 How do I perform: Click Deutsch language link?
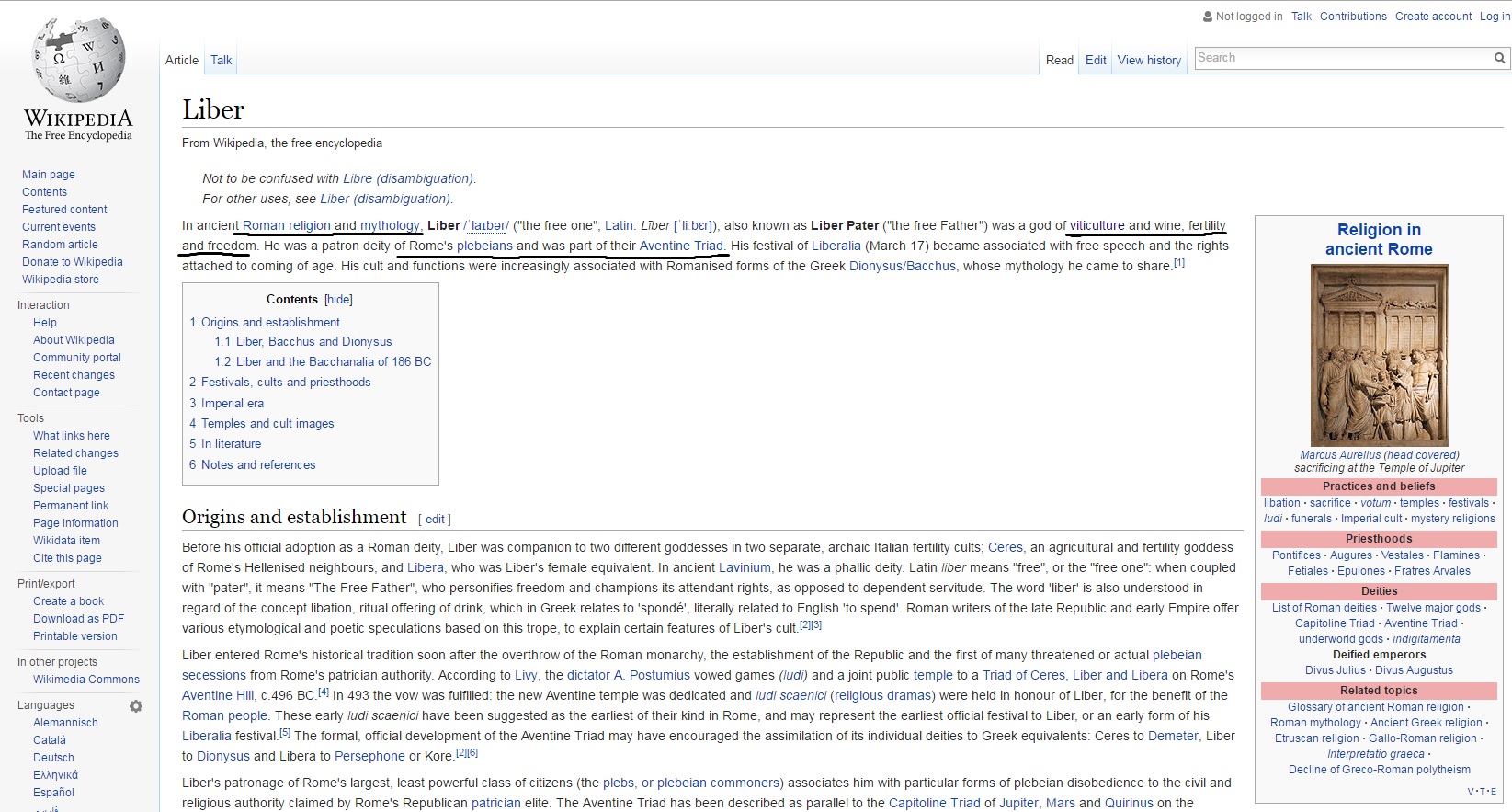tap(53, 758)
